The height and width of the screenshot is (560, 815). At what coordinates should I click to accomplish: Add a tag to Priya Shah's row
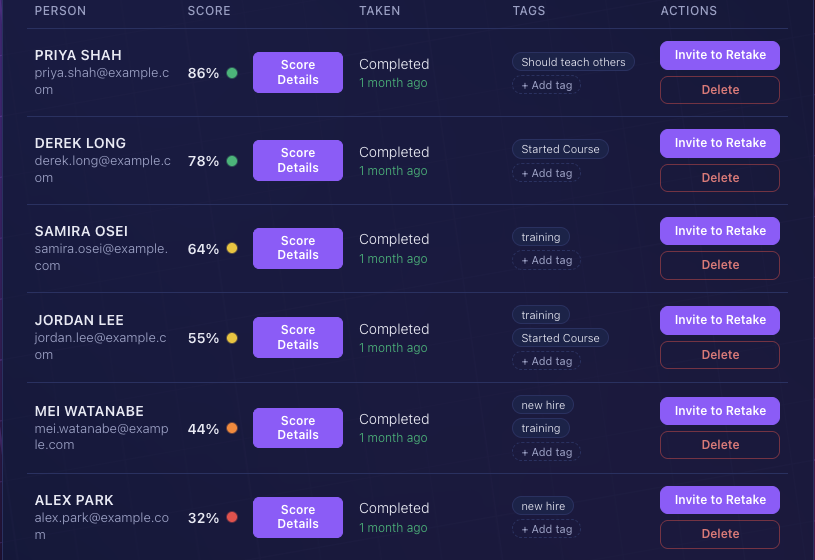546,85
